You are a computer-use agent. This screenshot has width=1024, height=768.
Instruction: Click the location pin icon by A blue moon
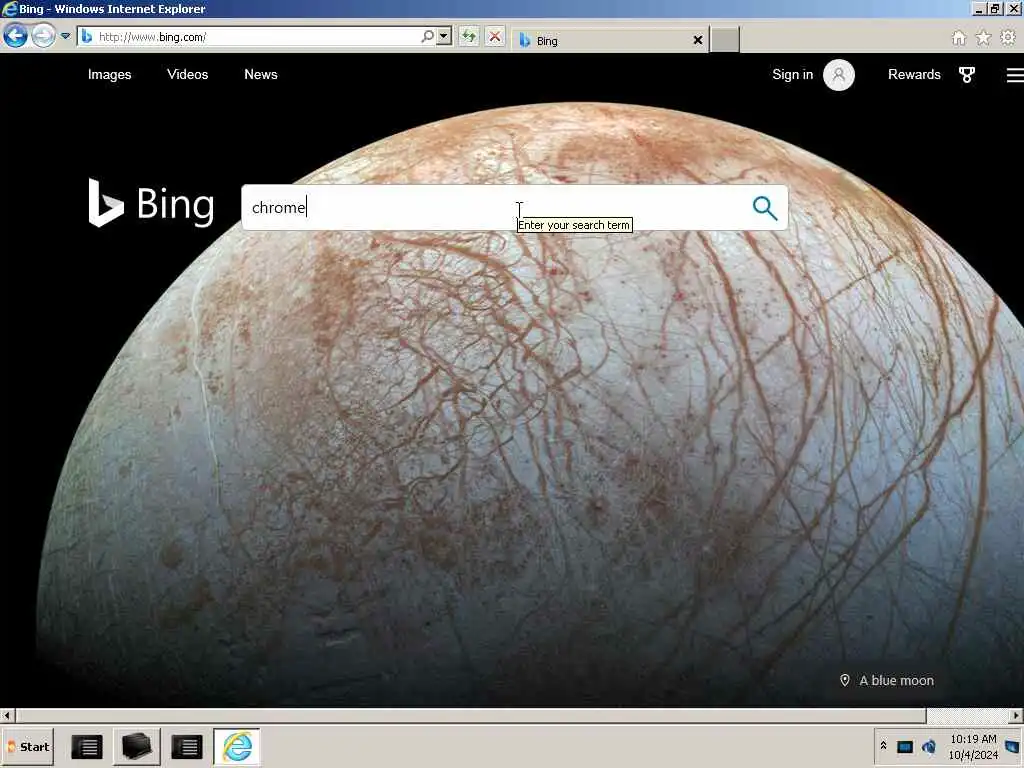tap(844, 680)
